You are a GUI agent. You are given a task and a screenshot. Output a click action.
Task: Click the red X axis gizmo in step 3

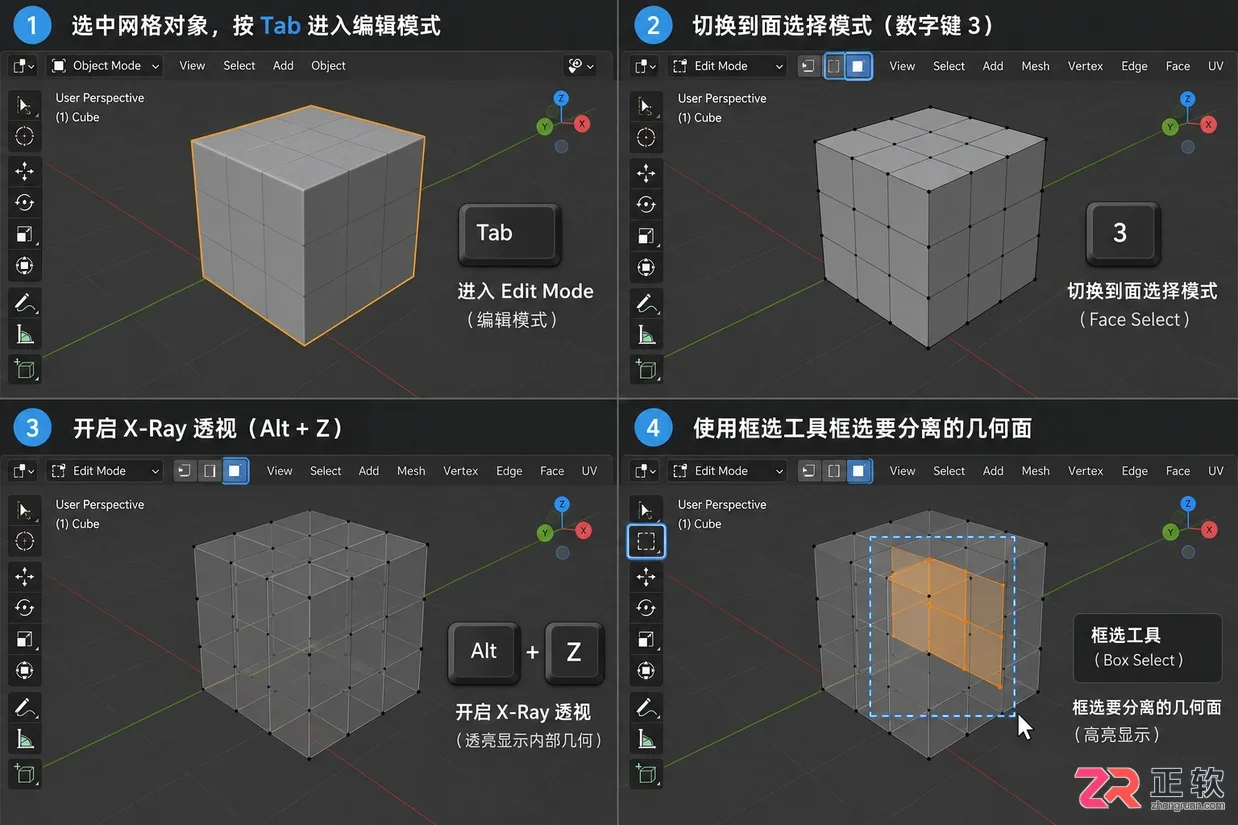click(583, 530)
